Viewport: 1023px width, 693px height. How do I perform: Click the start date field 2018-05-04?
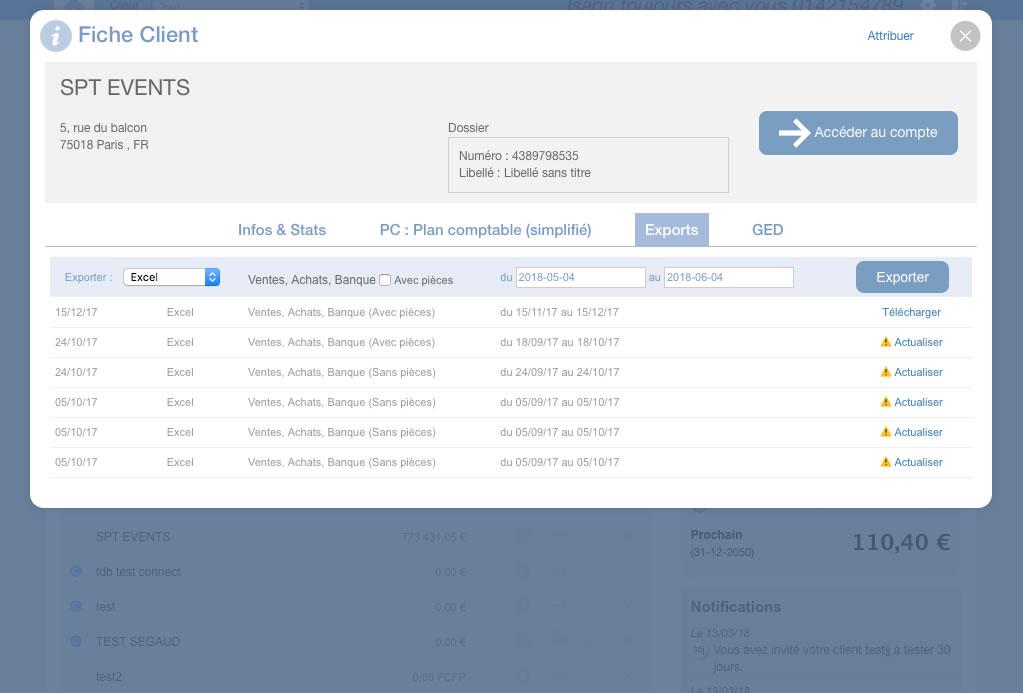(580, 277)
